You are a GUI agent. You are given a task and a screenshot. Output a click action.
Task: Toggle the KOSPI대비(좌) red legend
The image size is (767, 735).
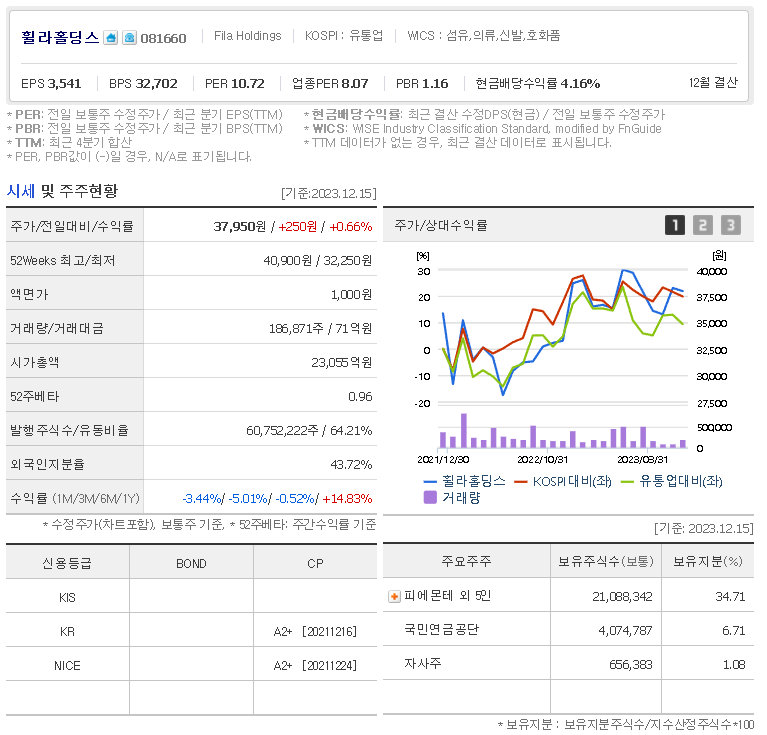(x=563, y=481)
